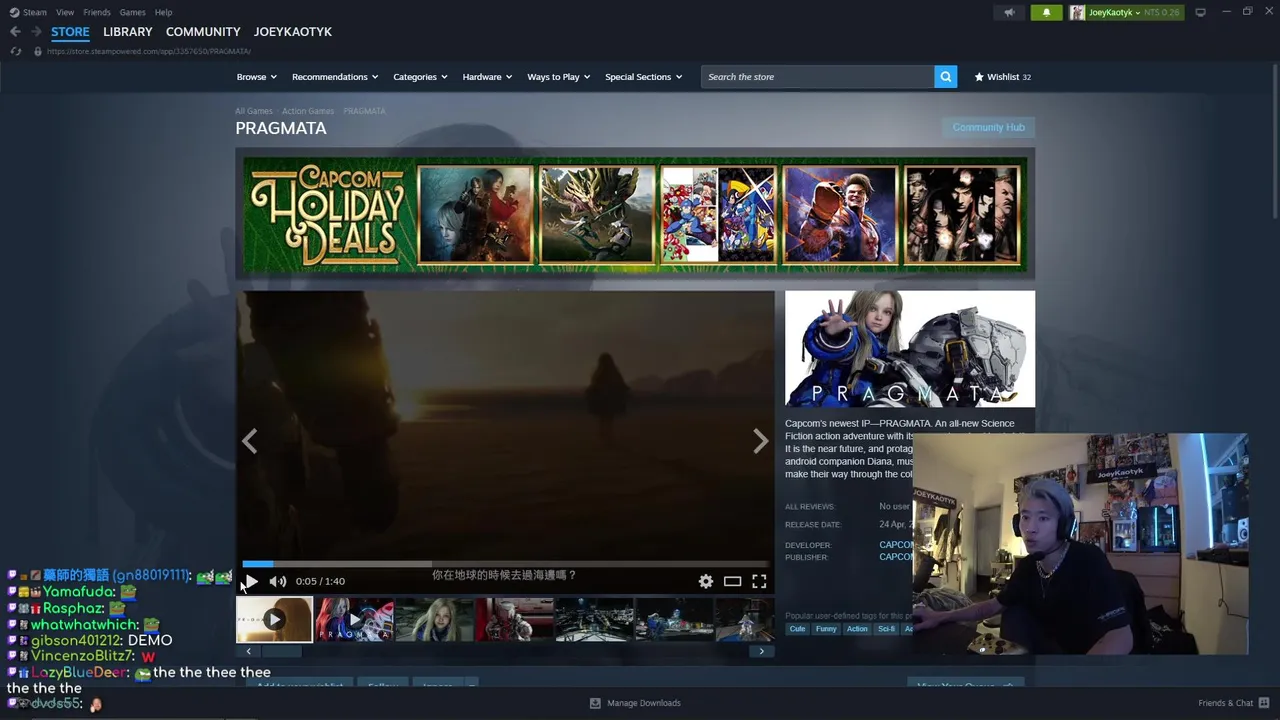This screenshot has width=1280, height=720.
Task: Show previous media with left arrow overlay
Action: [x=249, y=441]
